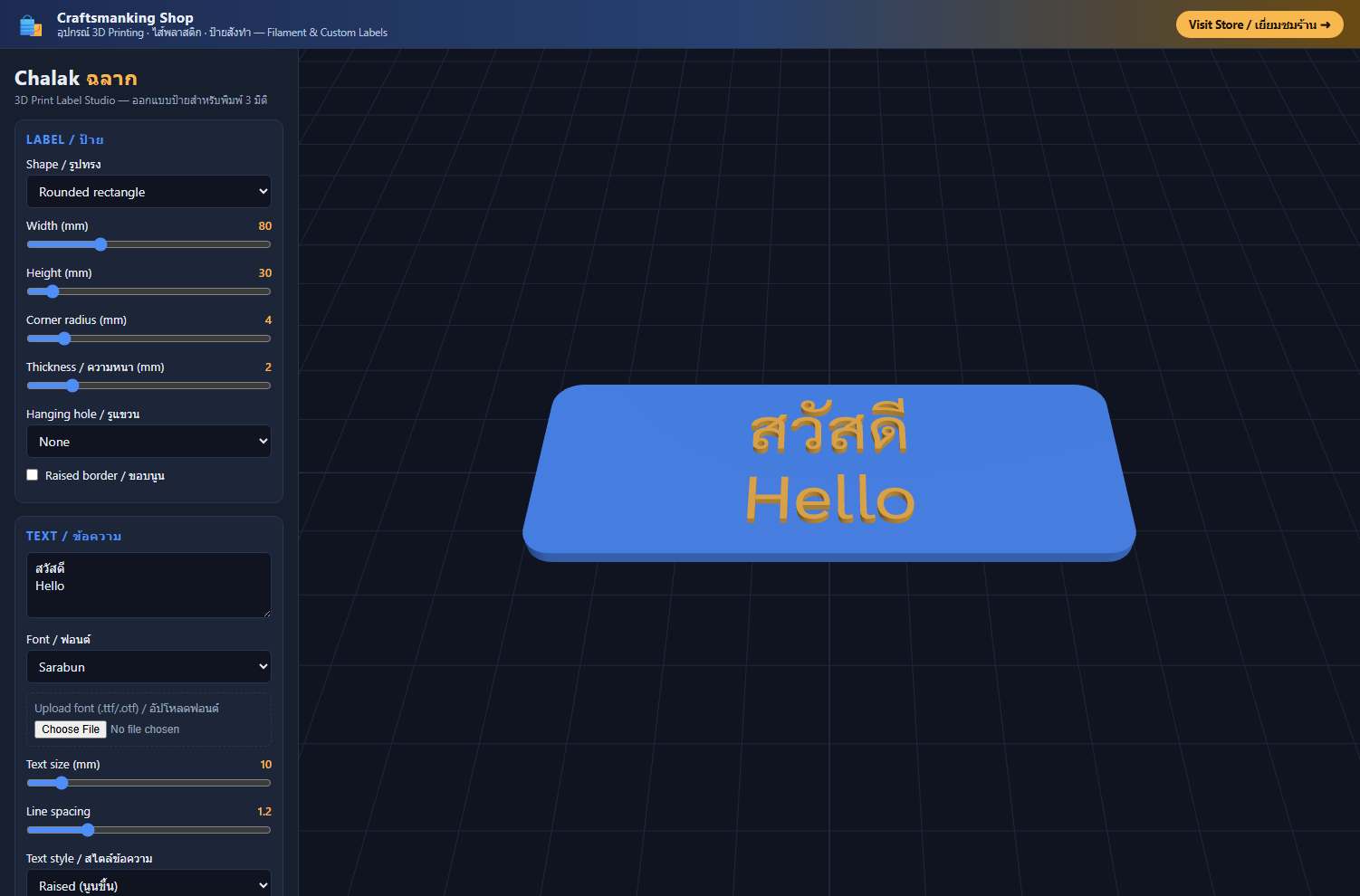Click the Choose File button for font upload
The width and height of the screenshot is (1360, 896).
click(71, 729)
